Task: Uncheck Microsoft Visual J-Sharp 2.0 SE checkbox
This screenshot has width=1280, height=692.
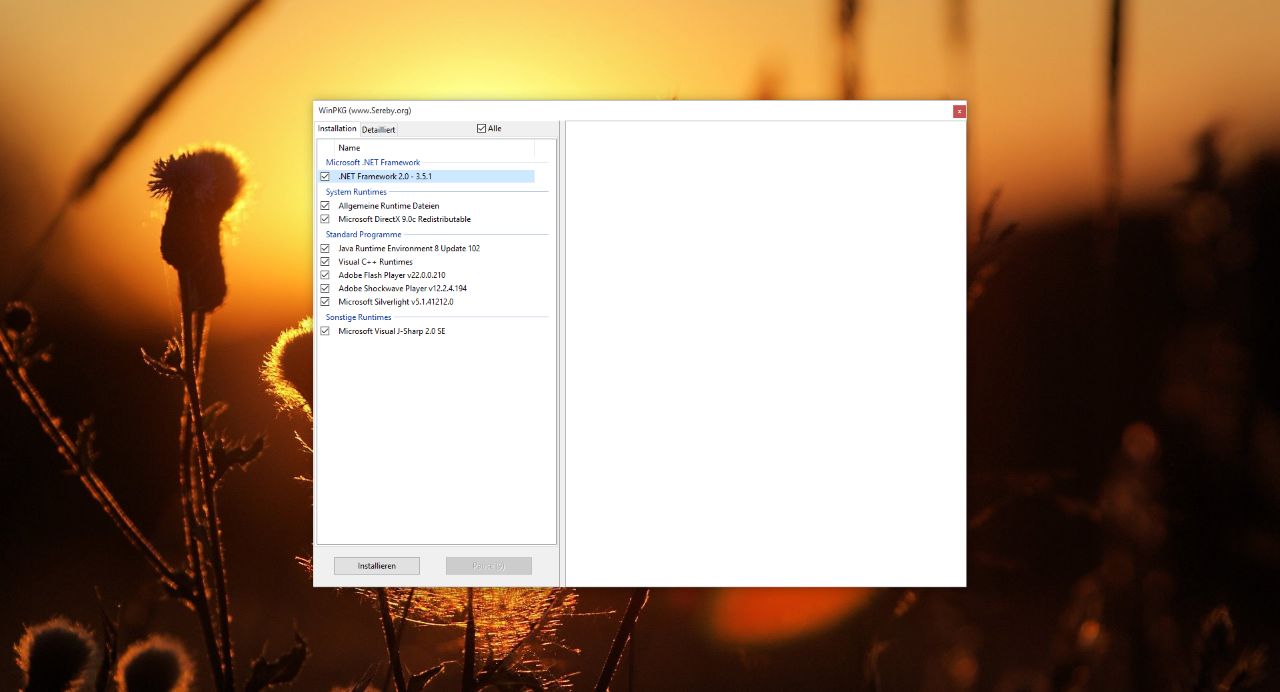Action: (x=325, y=331)
